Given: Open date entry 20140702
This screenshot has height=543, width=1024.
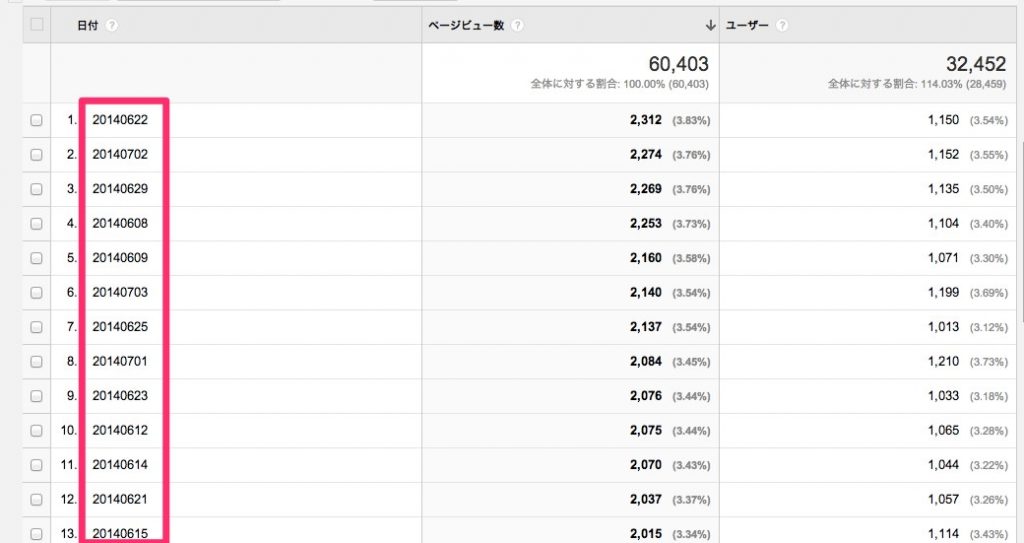Looking at the screenshot, I should click(120, 154).
